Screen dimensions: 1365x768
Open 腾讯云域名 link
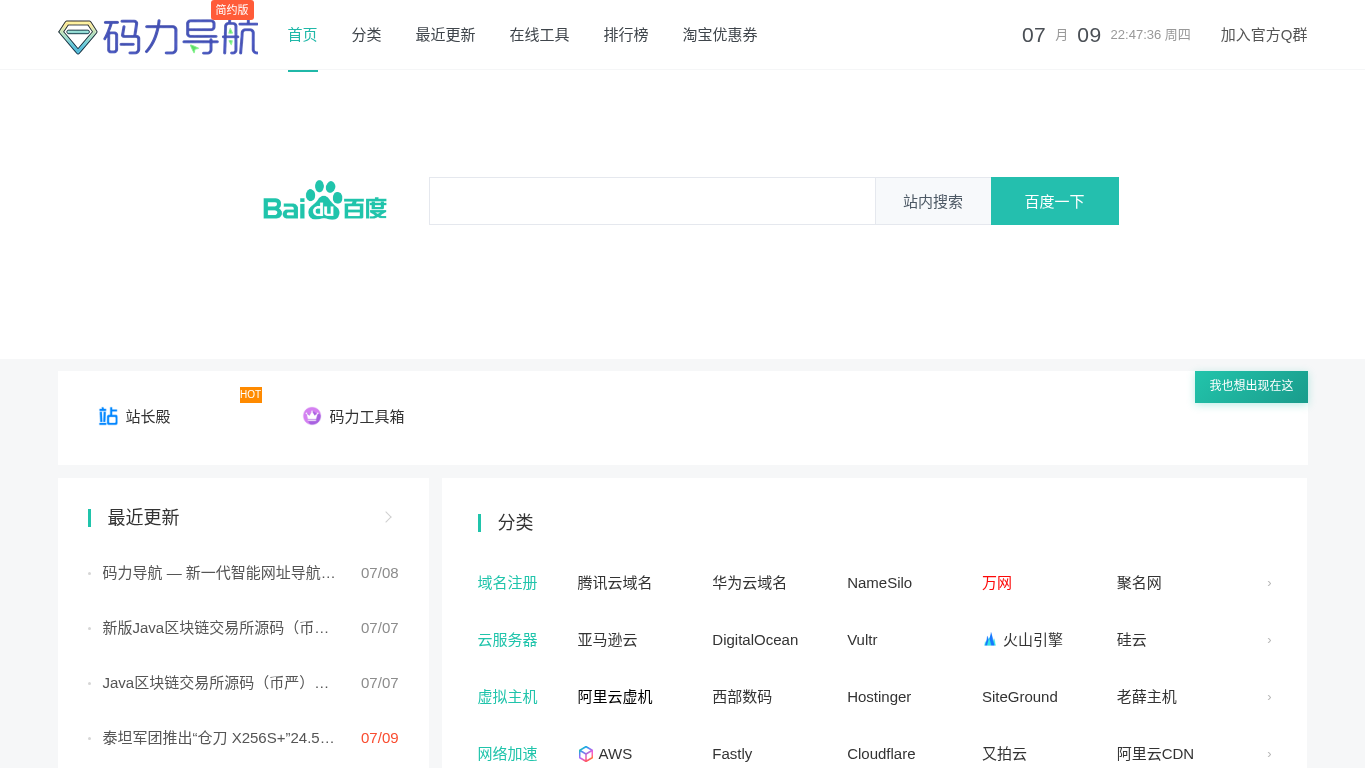[x=615, y=583]
